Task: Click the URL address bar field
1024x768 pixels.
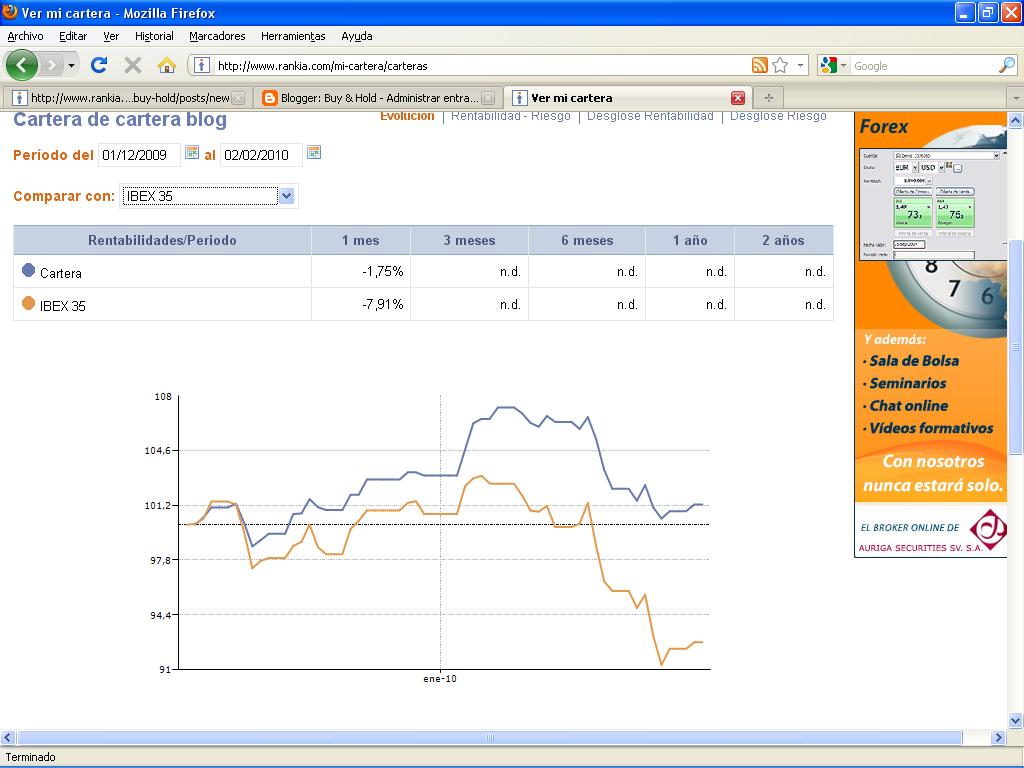Action: tap(480, 66)
